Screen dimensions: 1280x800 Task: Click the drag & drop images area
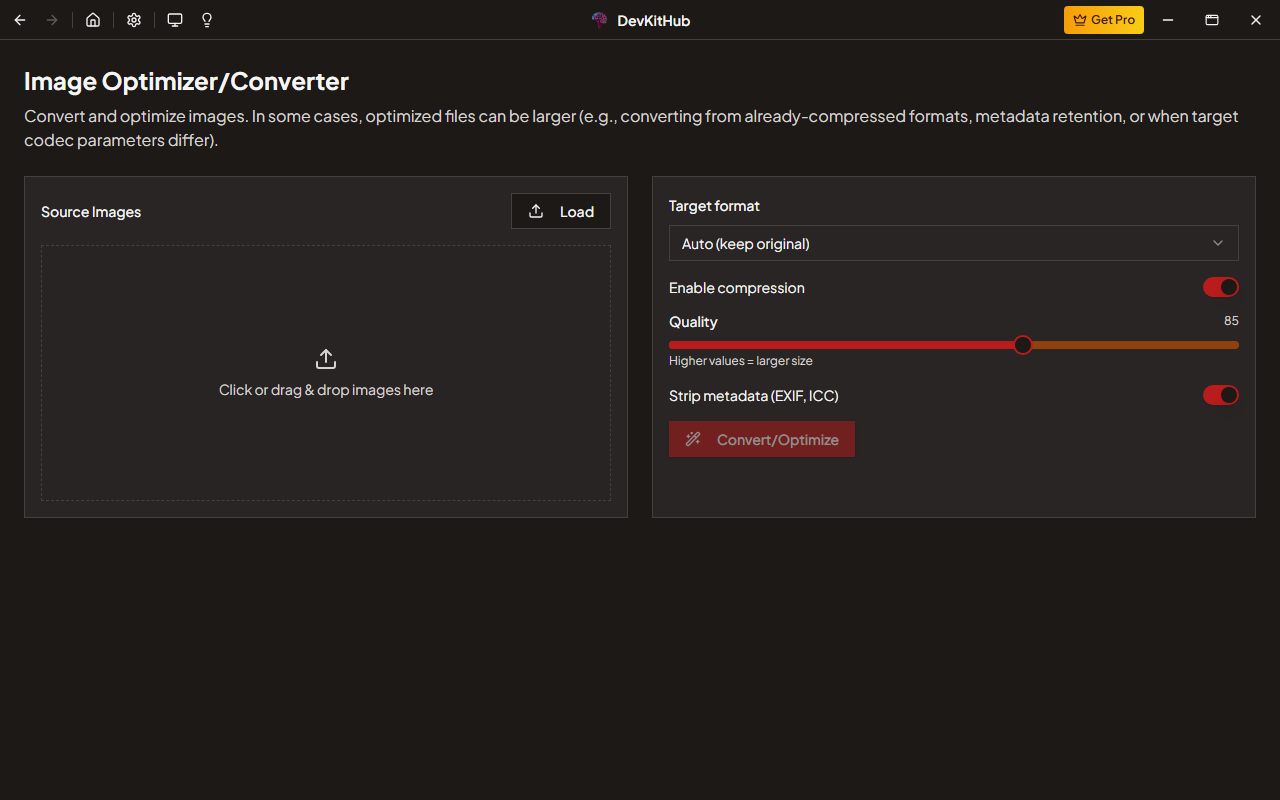(326, 373)
